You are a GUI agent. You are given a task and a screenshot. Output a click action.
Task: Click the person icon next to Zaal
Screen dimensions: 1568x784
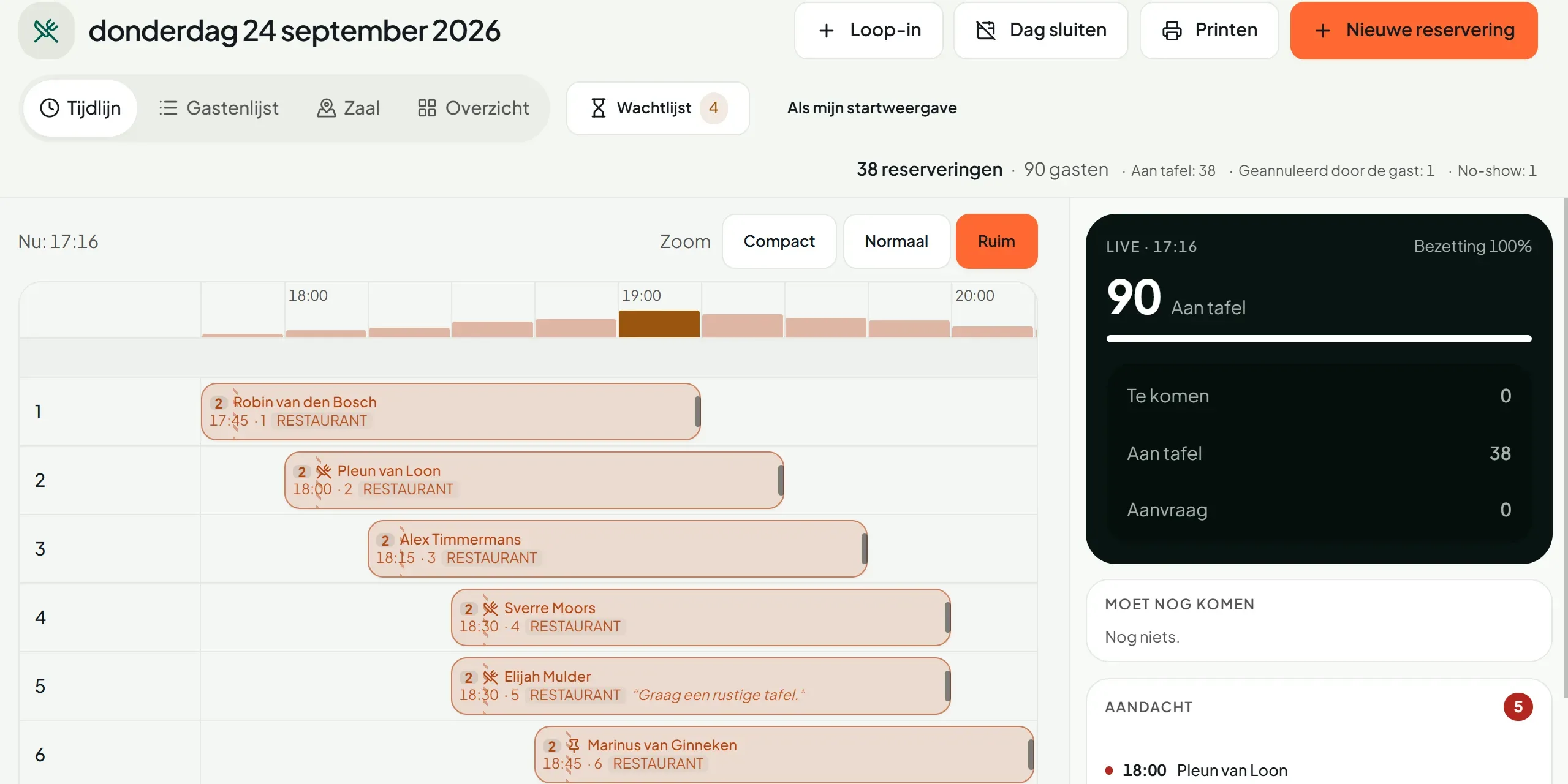[x=326, y=108]
